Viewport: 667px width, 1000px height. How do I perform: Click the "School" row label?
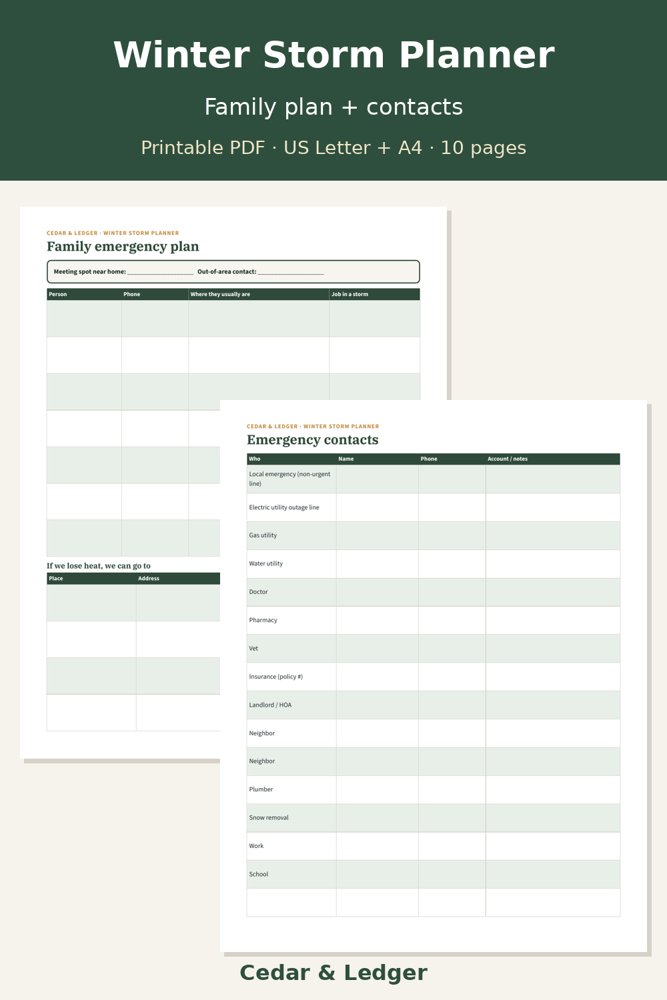click(x=258, y=874)
